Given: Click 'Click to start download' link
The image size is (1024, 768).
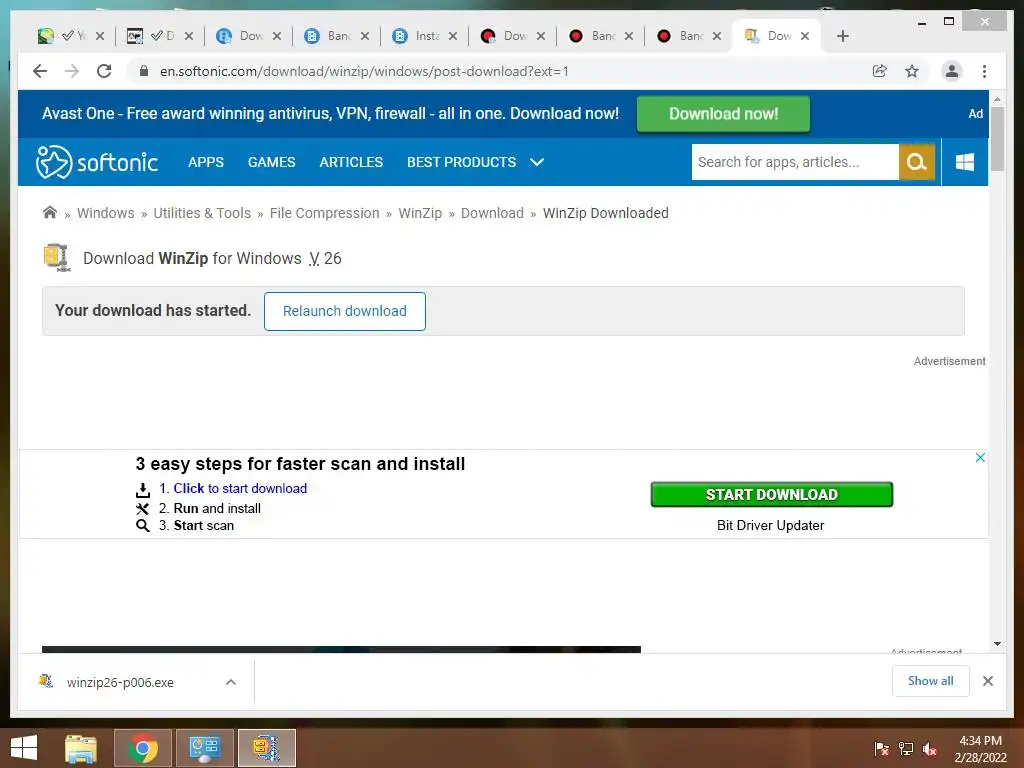Looking at the screenshot, I should coord(240,488).
